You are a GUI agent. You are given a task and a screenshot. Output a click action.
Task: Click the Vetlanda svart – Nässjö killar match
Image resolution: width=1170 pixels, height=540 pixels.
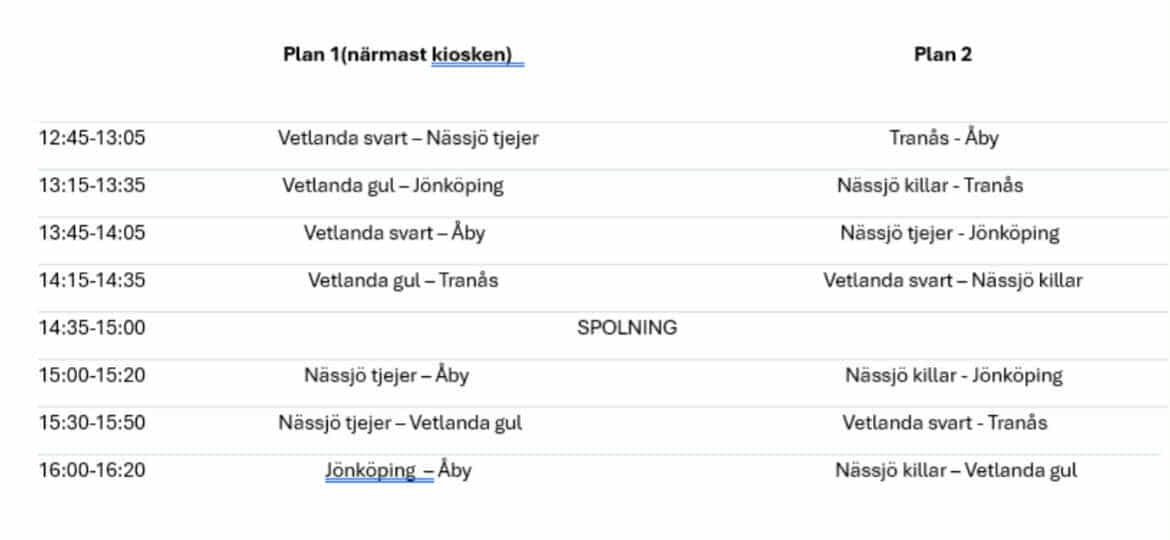point(952,280)
